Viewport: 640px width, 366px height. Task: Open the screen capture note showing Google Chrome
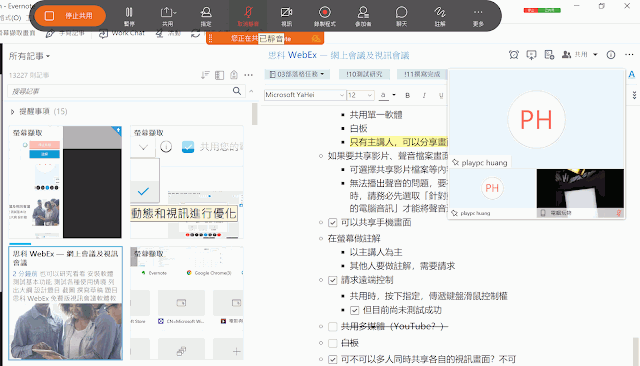point(187,303)
